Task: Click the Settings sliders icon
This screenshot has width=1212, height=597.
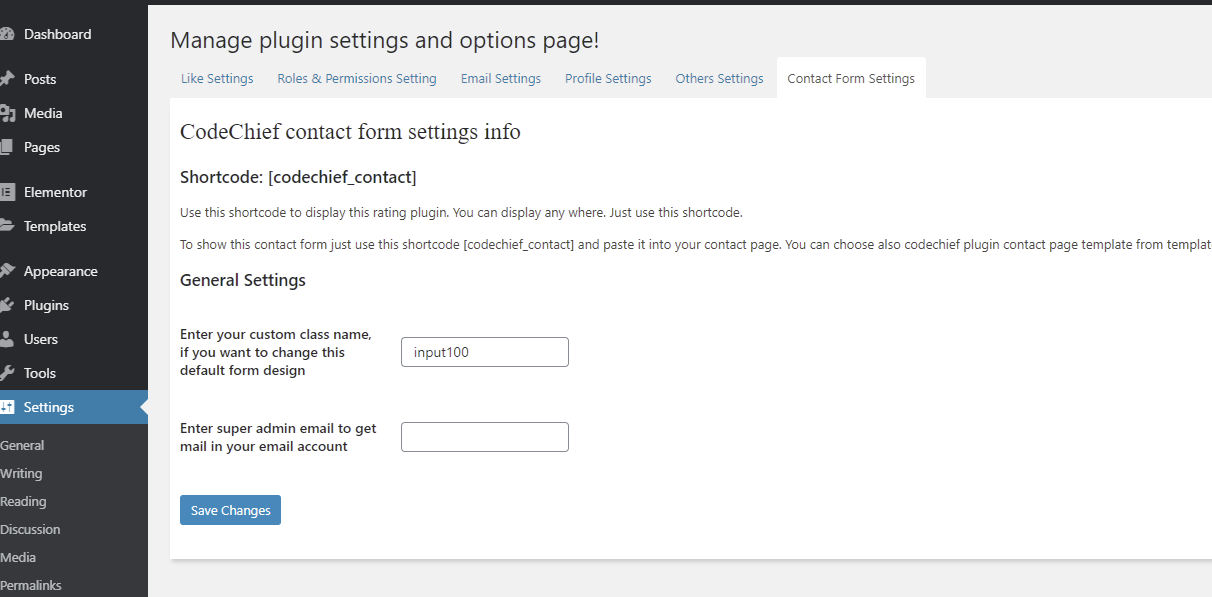Action: click(6, 407)
